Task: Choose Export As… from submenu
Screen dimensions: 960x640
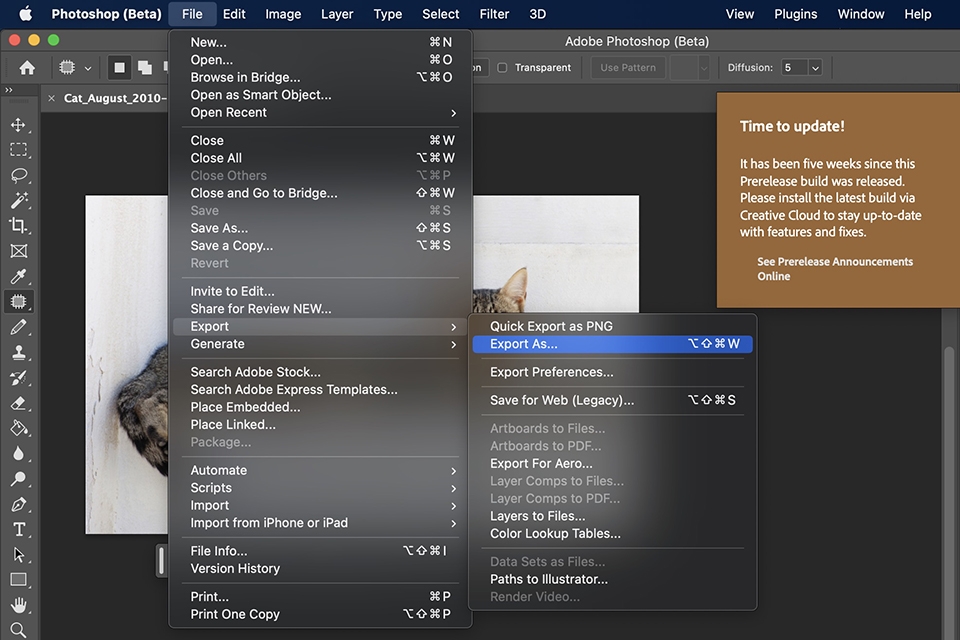Action: (612, 344)
